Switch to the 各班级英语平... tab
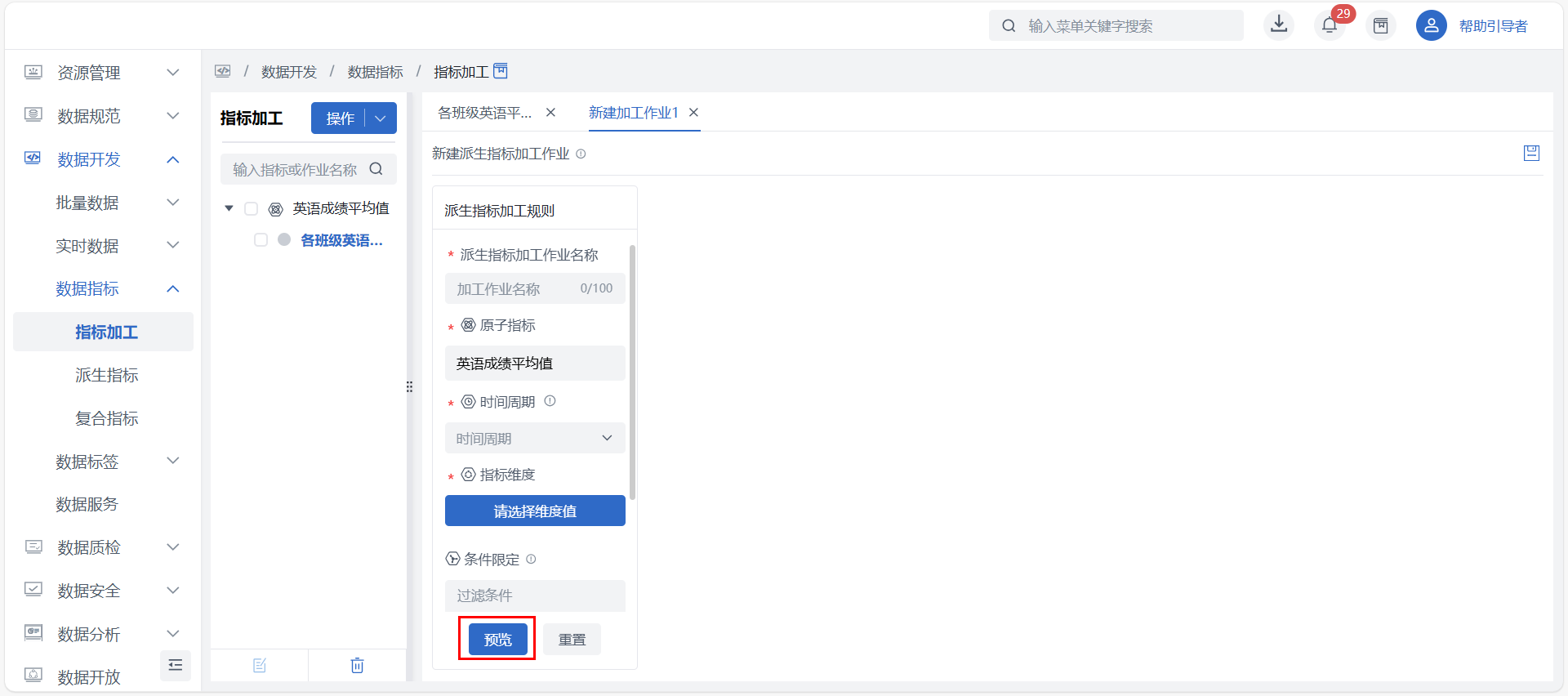This screenshot has width=1568, height=696. [x=484, y=113]
